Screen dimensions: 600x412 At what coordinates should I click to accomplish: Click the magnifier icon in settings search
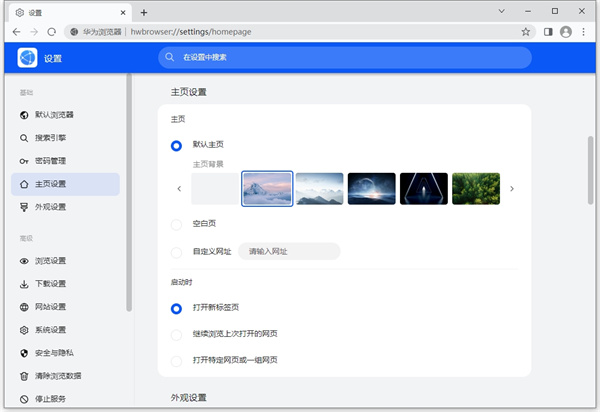(170, 57)
